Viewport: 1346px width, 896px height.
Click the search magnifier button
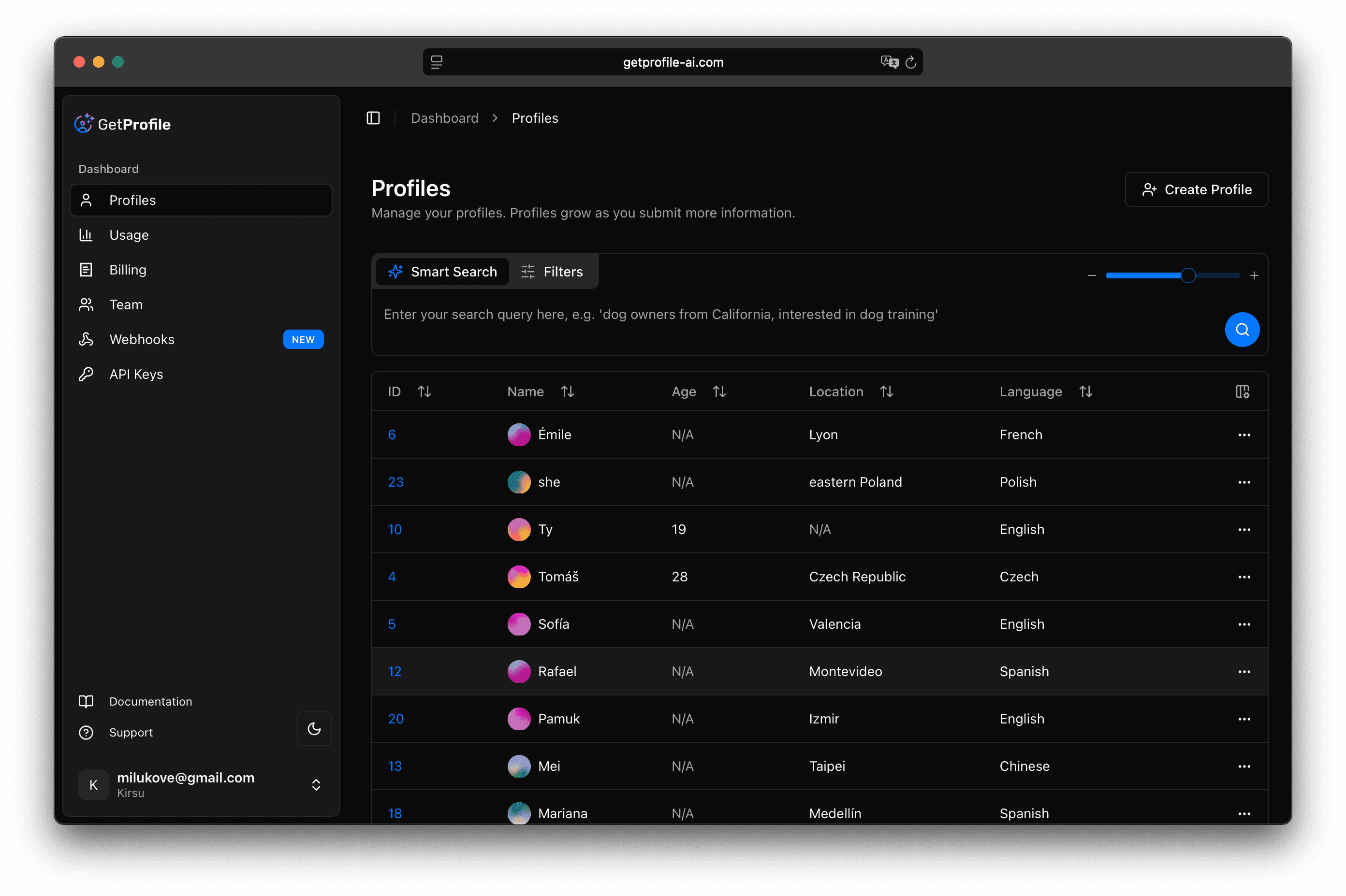1242,329
